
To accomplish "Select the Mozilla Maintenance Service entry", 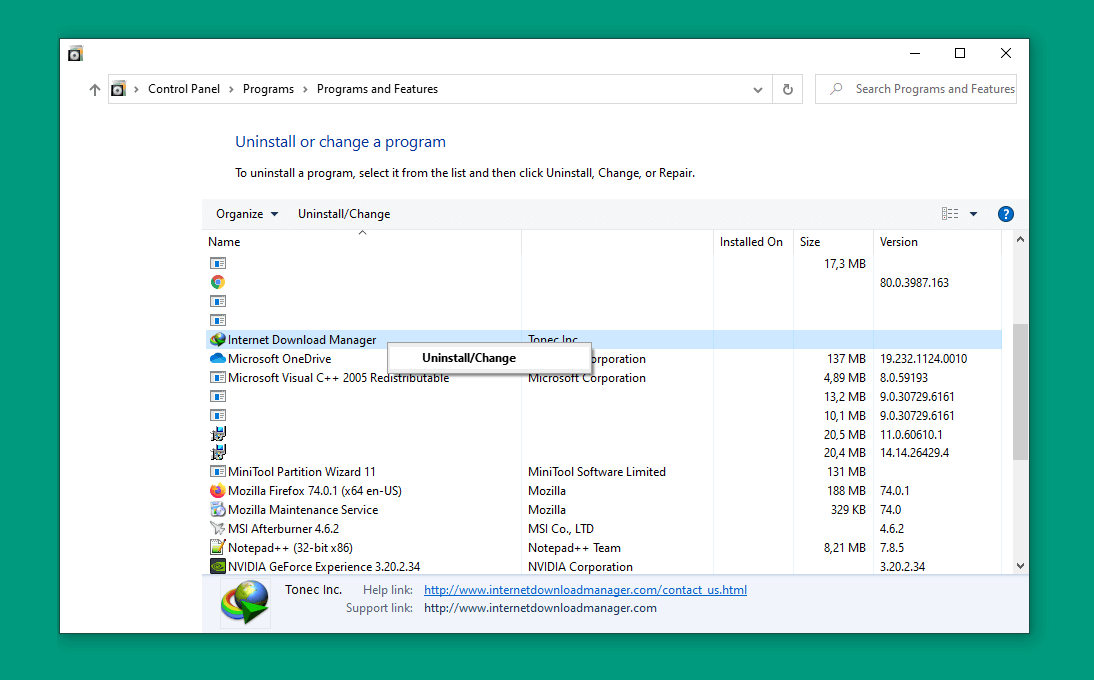I will click(x=303, y=510).
